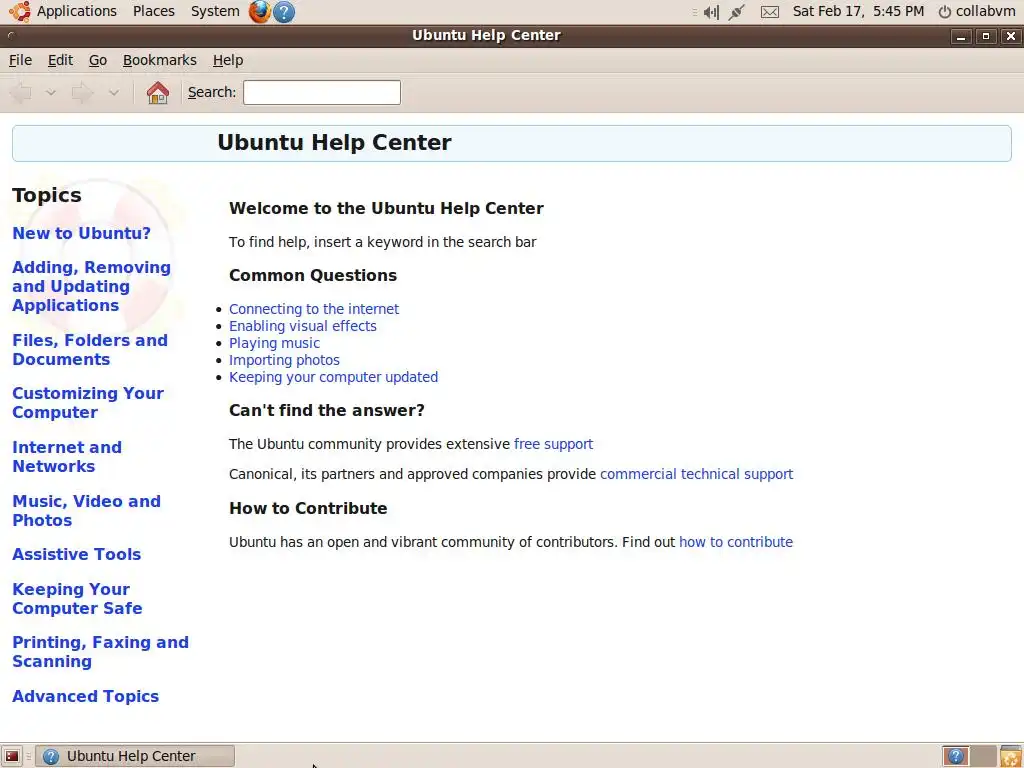
Task: Open the collabvm user session menu
Action: [x=977, y=11]
